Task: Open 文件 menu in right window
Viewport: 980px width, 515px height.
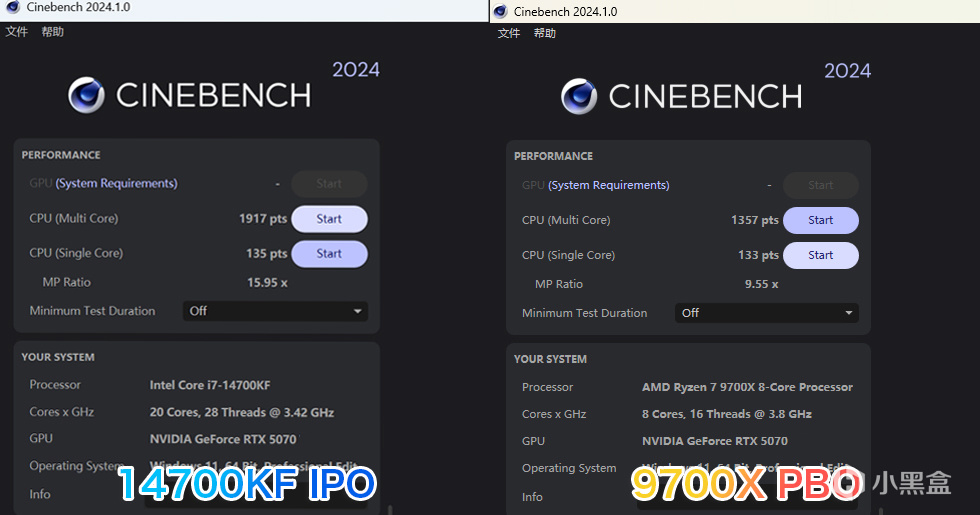Action: pyautogui.click(x=509, y=33)
